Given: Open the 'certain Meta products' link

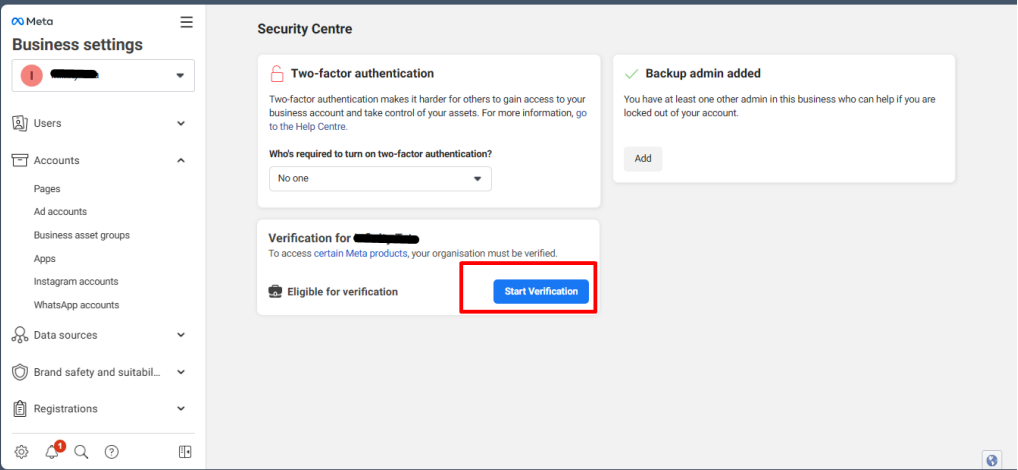Looking at the screenshot, I should (360, 253).
